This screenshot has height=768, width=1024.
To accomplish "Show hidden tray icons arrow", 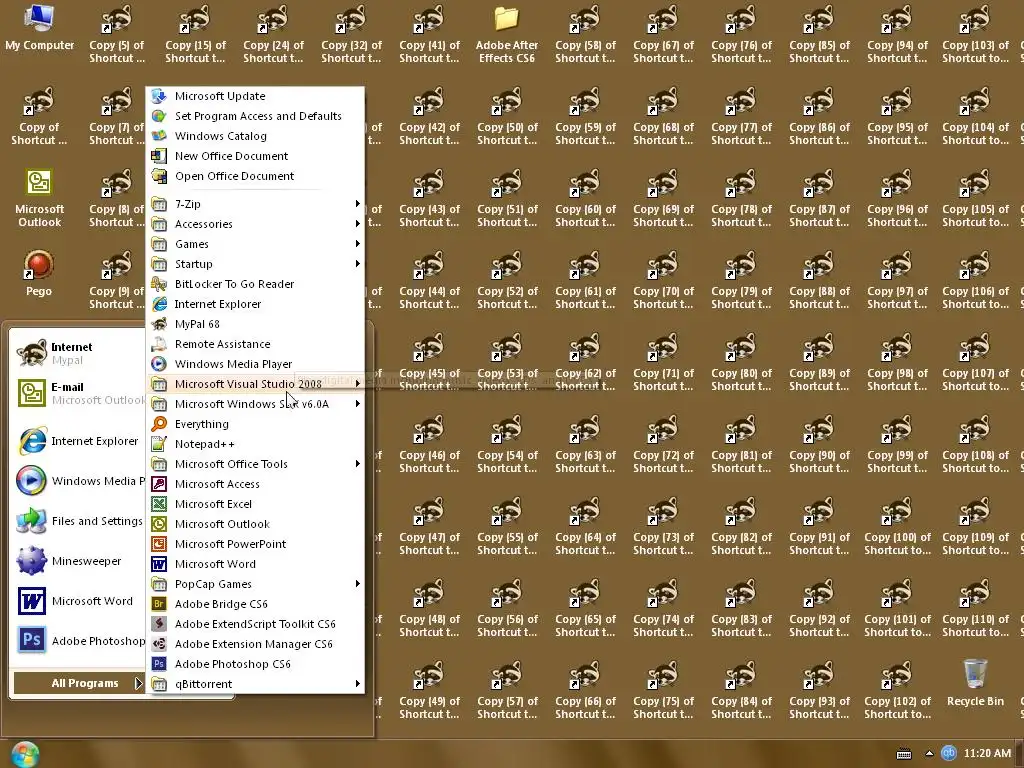I will (x=929, y=754).
